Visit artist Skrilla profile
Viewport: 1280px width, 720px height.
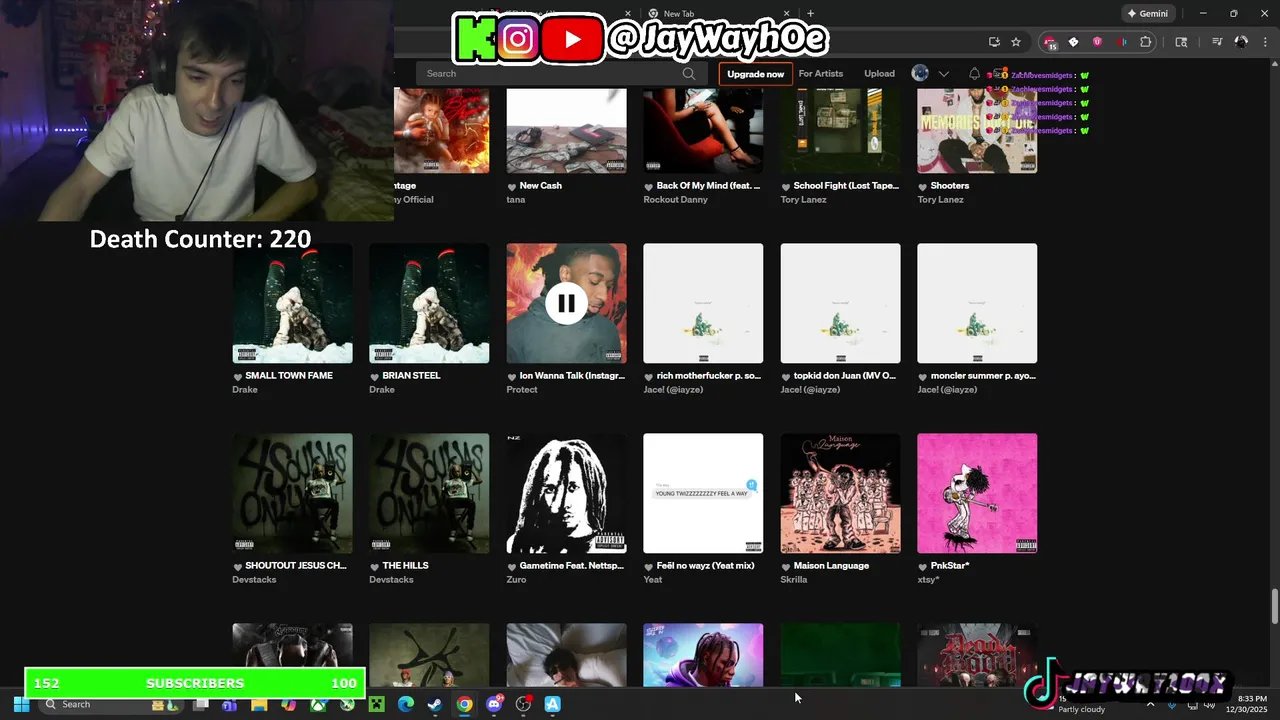point(793,579)
